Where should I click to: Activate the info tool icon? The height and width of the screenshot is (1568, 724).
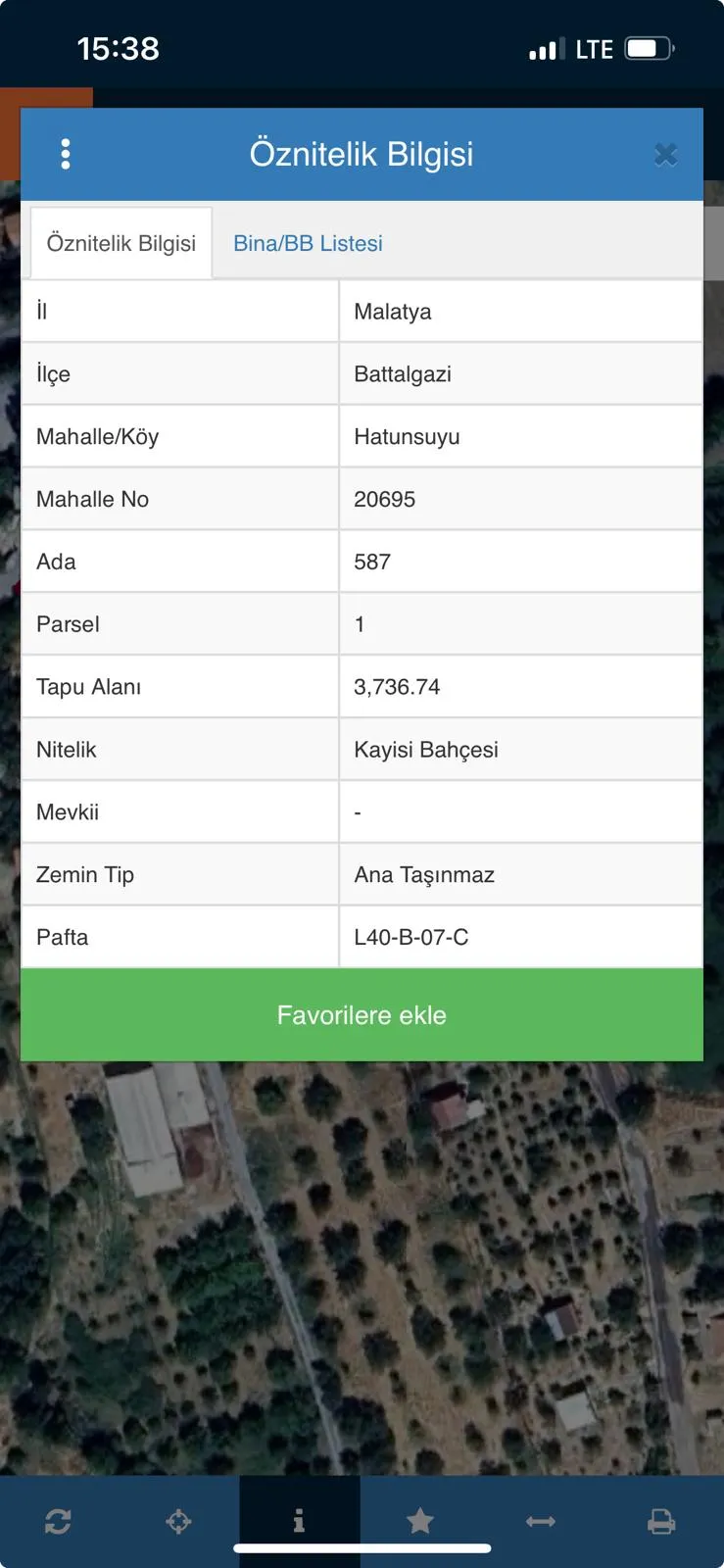(x=299, y=1521)
